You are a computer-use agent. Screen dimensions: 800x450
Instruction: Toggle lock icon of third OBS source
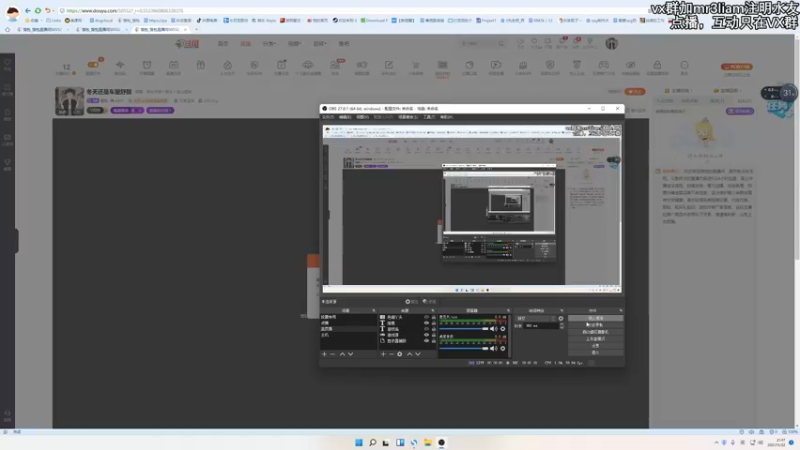[434, 329]
